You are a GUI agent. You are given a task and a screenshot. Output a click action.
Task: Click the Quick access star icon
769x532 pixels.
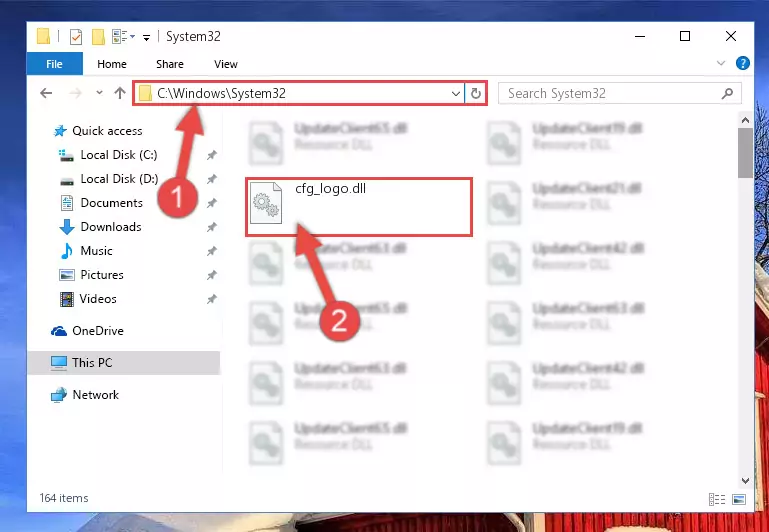coord(60,131)
